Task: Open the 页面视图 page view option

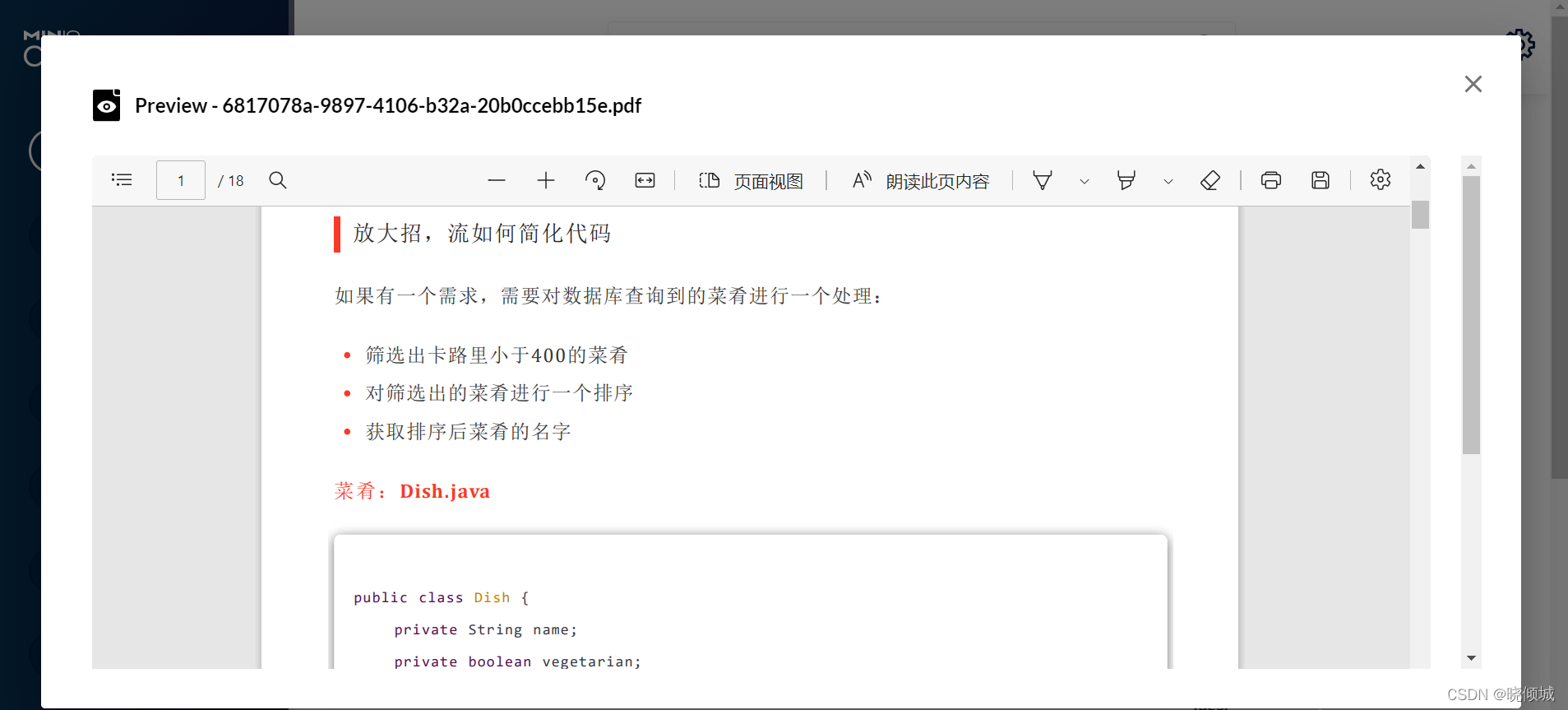Action: click(751, 181)
